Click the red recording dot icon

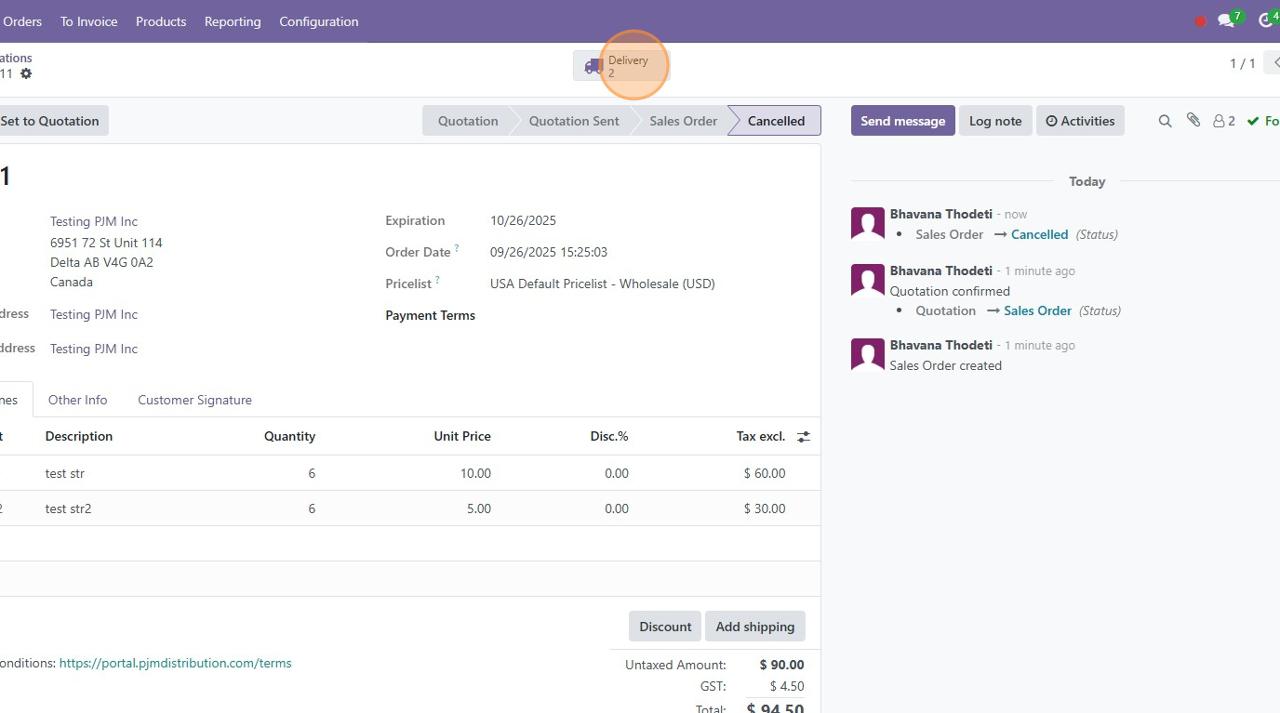tap(1200, 21)
